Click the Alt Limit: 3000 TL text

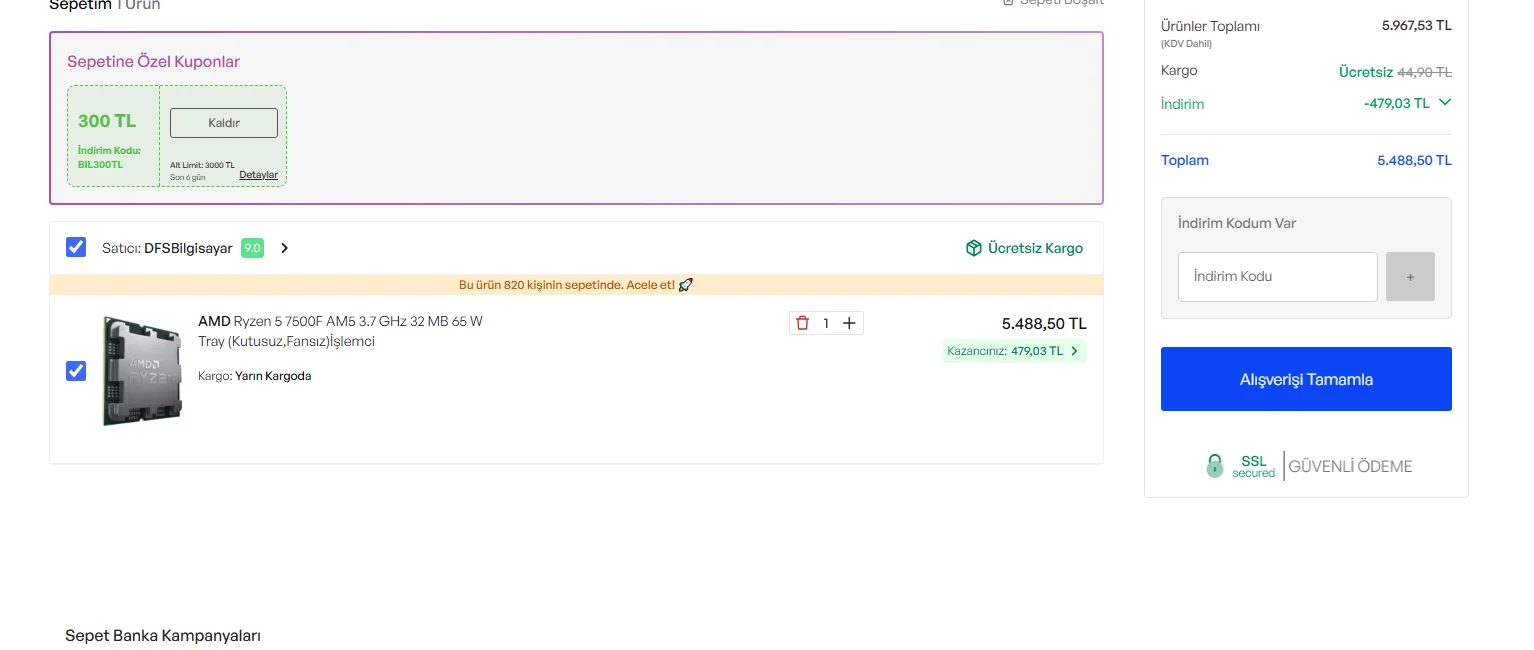point(202,165)
